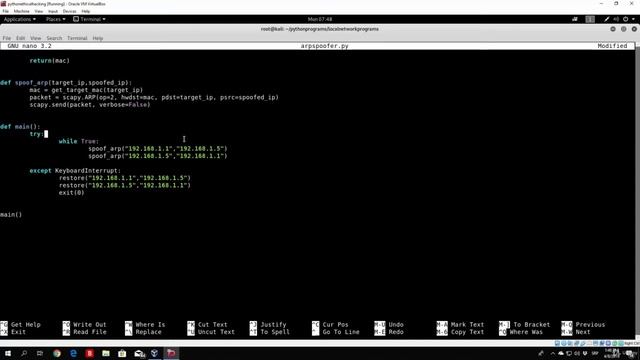Close the Kali terminal window

(x=634, y=29)
